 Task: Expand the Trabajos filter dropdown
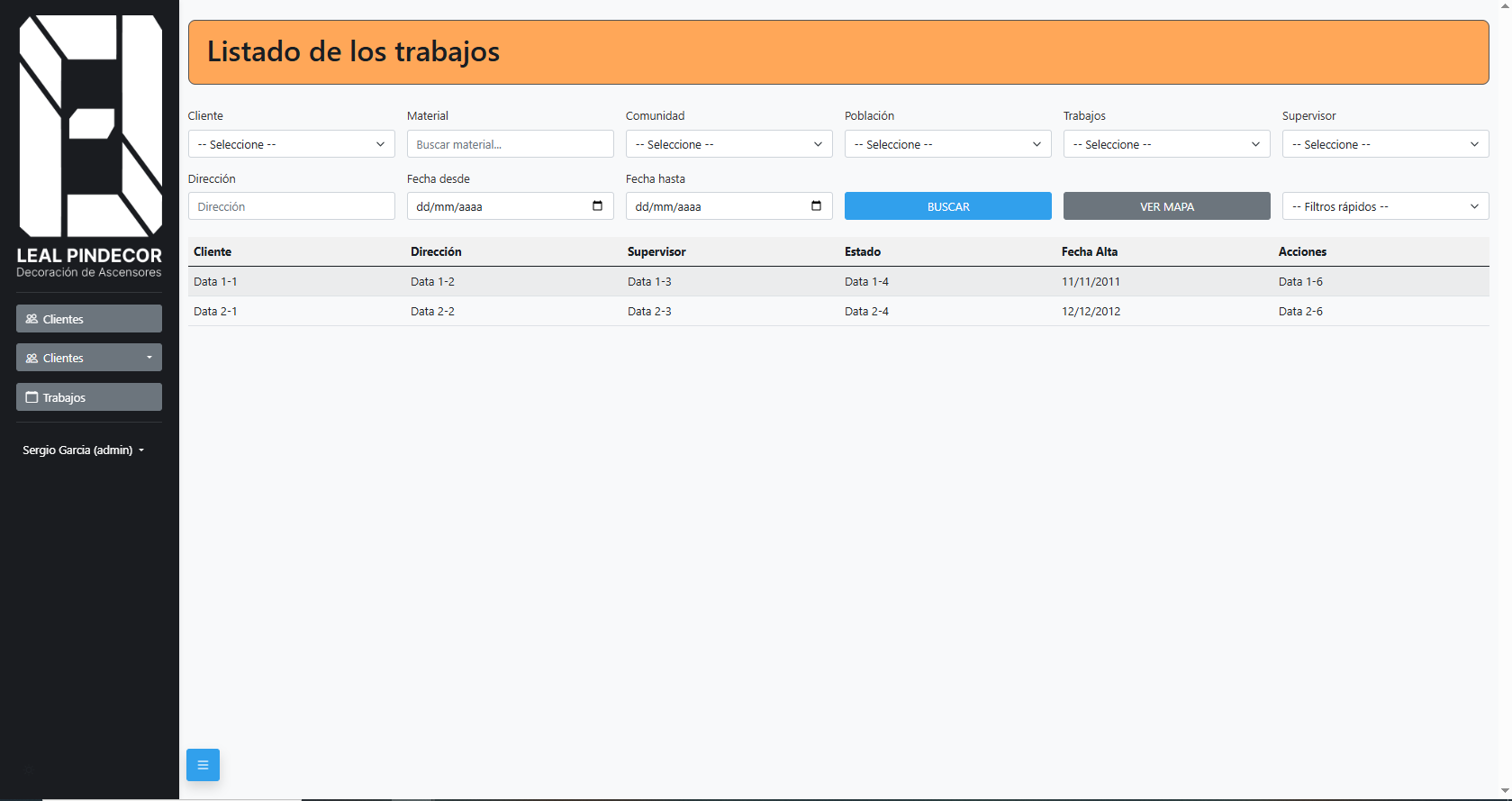[1166, 144]
